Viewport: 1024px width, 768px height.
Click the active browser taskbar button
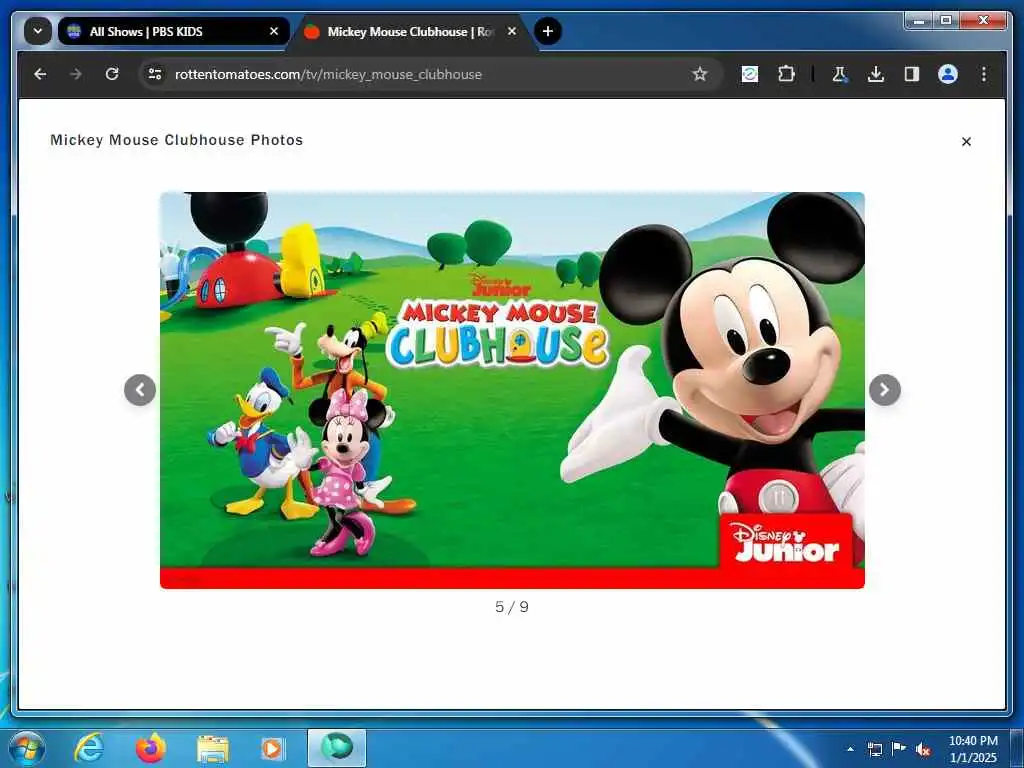coord(337,748)
